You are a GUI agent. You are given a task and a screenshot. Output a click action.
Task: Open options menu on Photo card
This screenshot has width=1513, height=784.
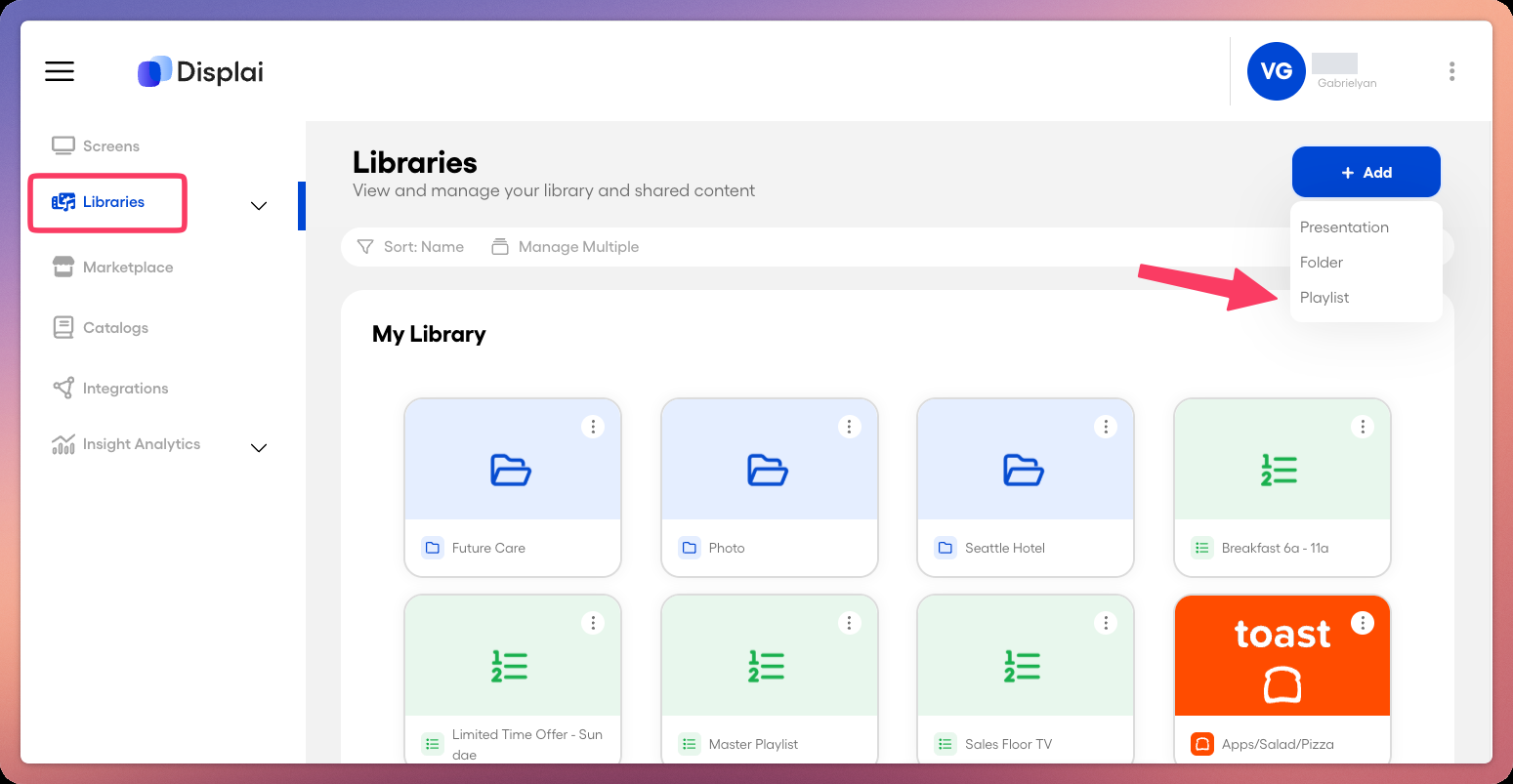(x=850, y=427)
